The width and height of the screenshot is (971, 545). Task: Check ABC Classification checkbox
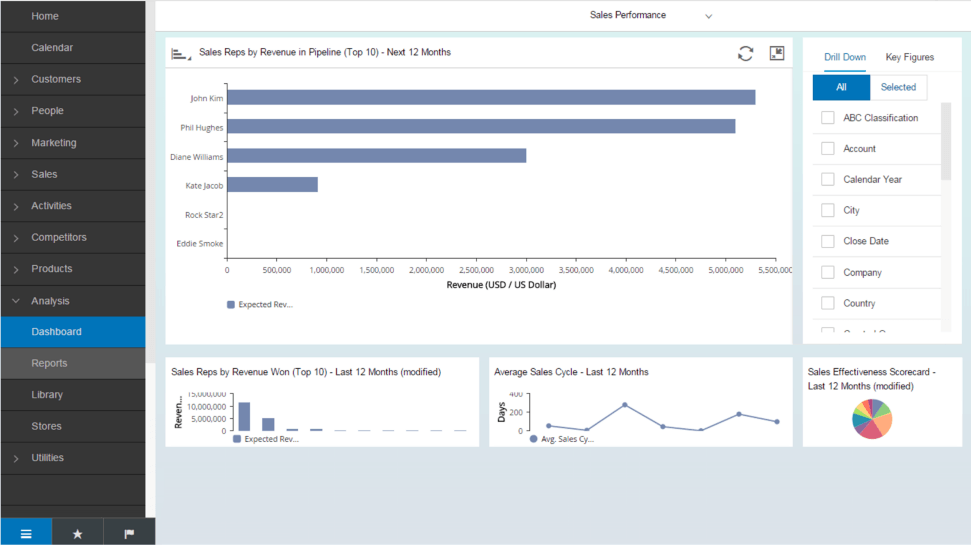pyautogui.click(x=827, y=118)
